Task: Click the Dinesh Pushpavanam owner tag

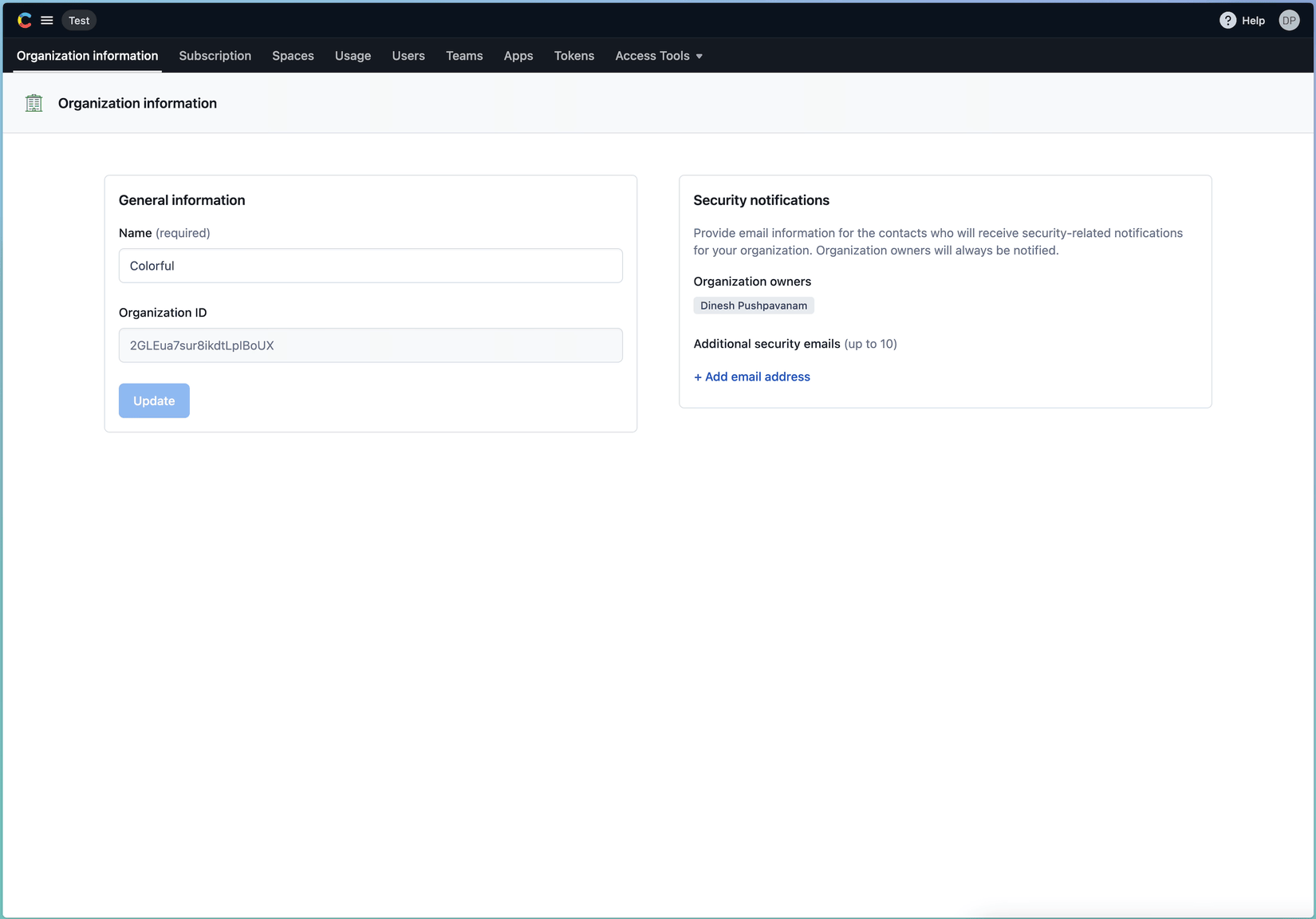Action: tap(754, 306)
